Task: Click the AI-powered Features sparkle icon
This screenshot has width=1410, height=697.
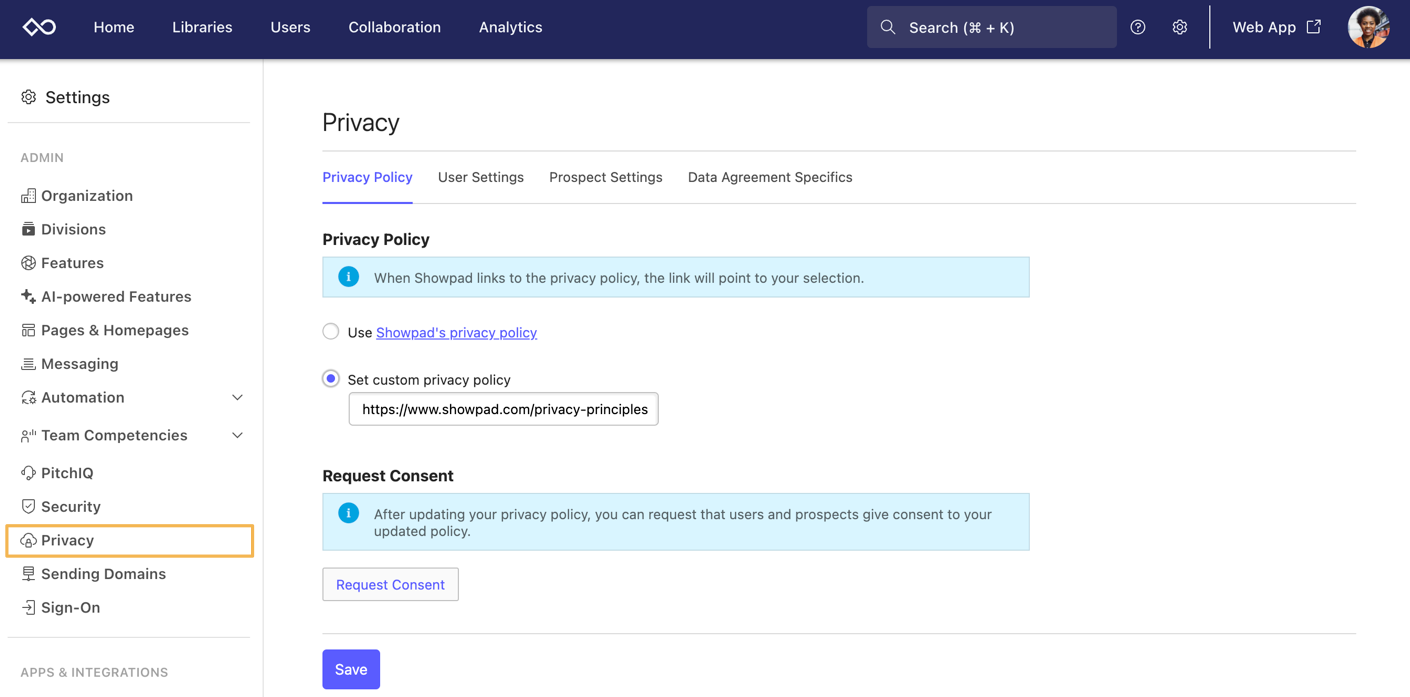Action: click(x=28, y=297)
